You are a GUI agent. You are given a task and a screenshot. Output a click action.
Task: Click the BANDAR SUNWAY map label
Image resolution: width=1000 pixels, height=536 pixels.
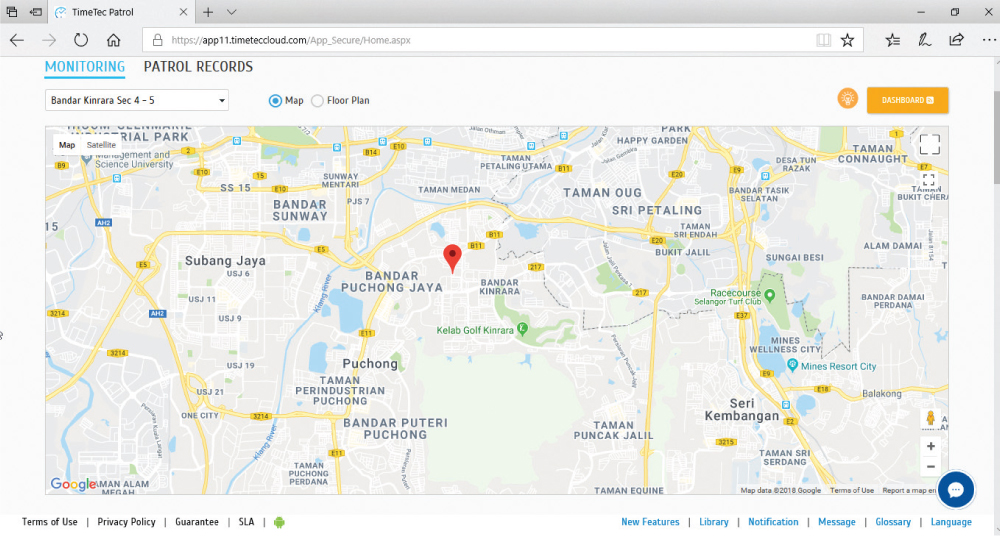pyautogui.click(x=300, y=210)
